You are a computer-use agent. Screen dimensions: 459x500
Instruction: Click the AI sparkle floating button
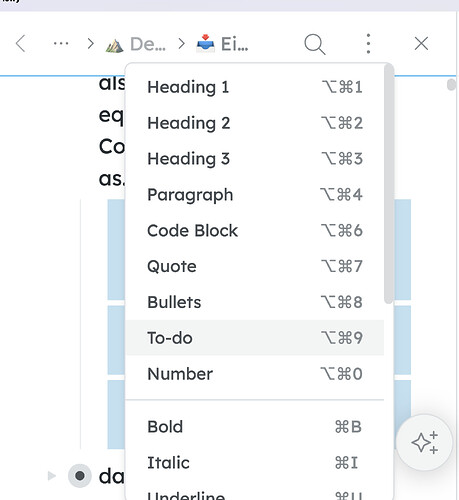[x=425, y=442]
